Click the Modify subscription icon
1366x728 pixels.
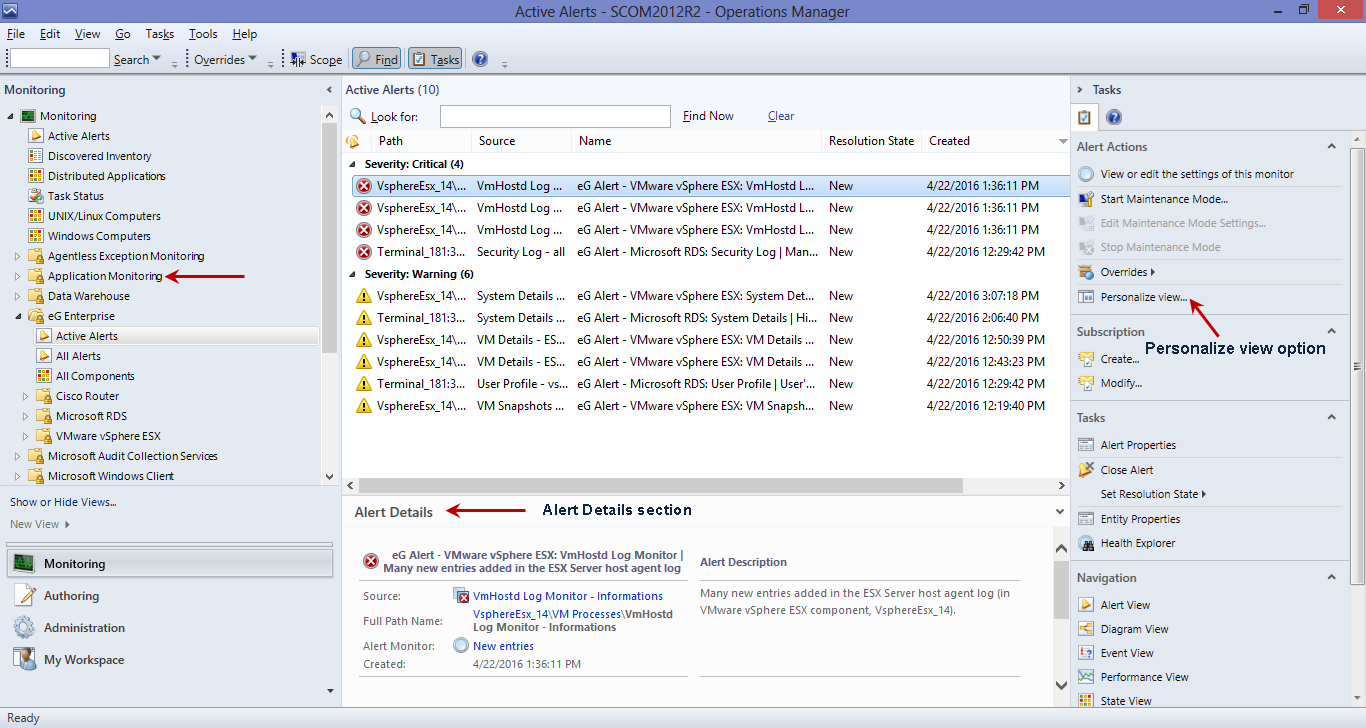coord(1086,383)
